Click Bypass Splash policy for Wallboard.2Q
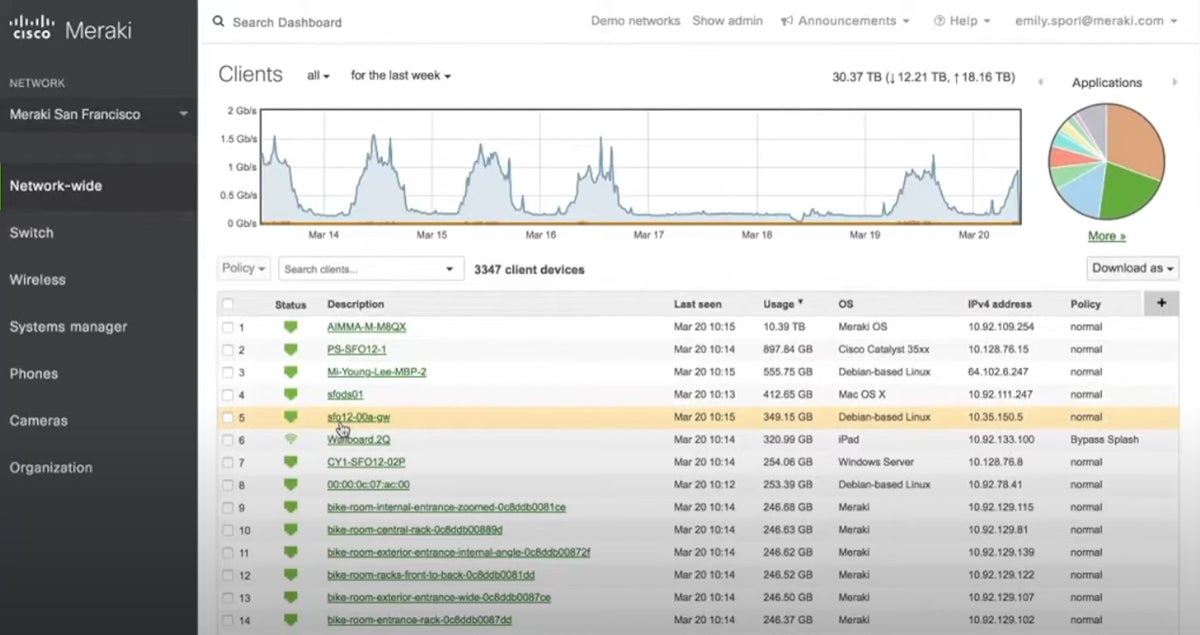 tap(1104, 440)
